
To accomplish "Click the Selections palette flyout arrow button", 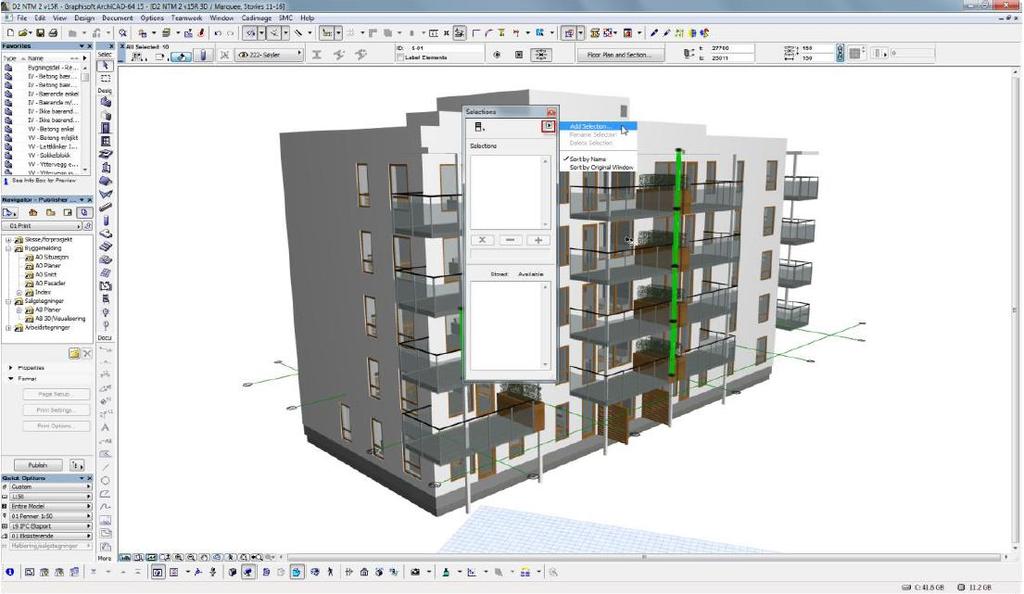I will tap(549, 126).
